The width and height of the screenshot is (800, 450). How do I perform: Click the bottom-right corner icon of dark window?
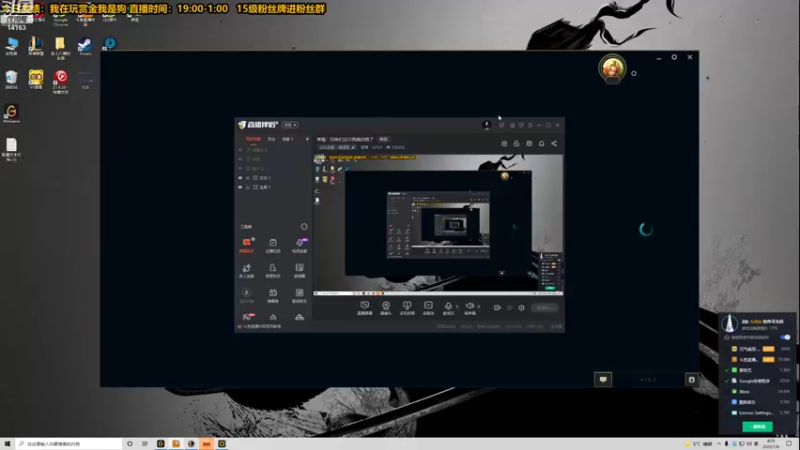[x=691, y=380]
